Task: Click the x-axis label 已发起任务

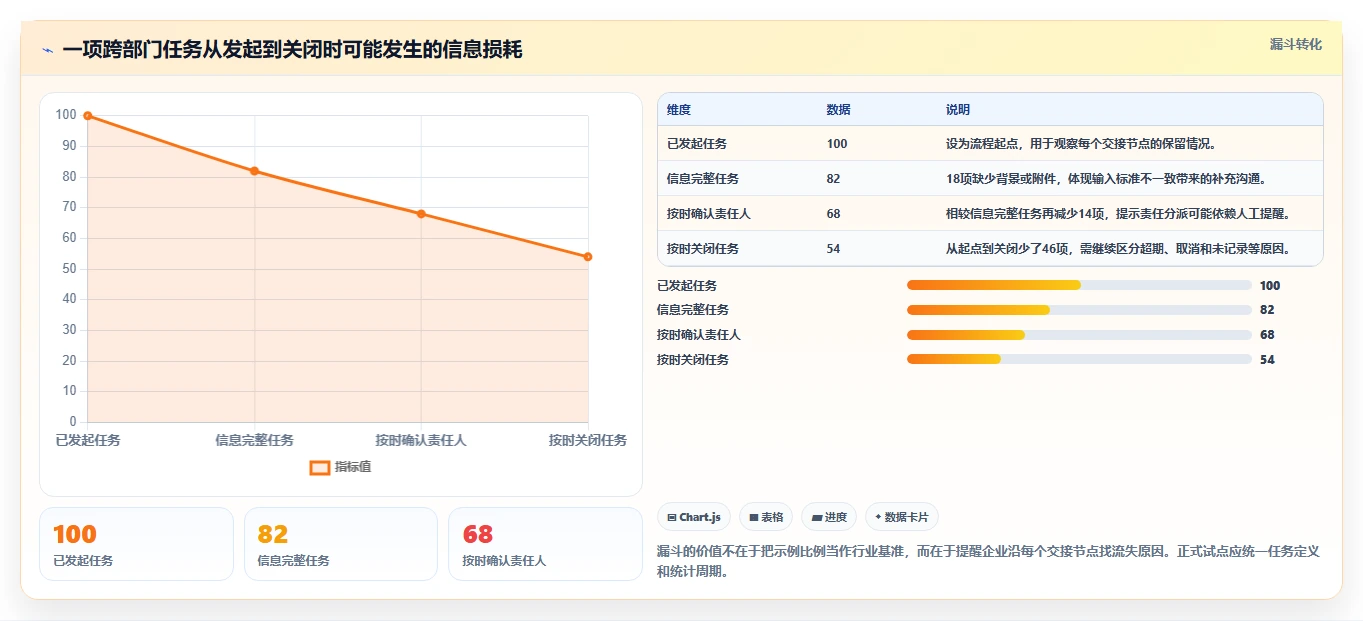Action: click(88, 440)
